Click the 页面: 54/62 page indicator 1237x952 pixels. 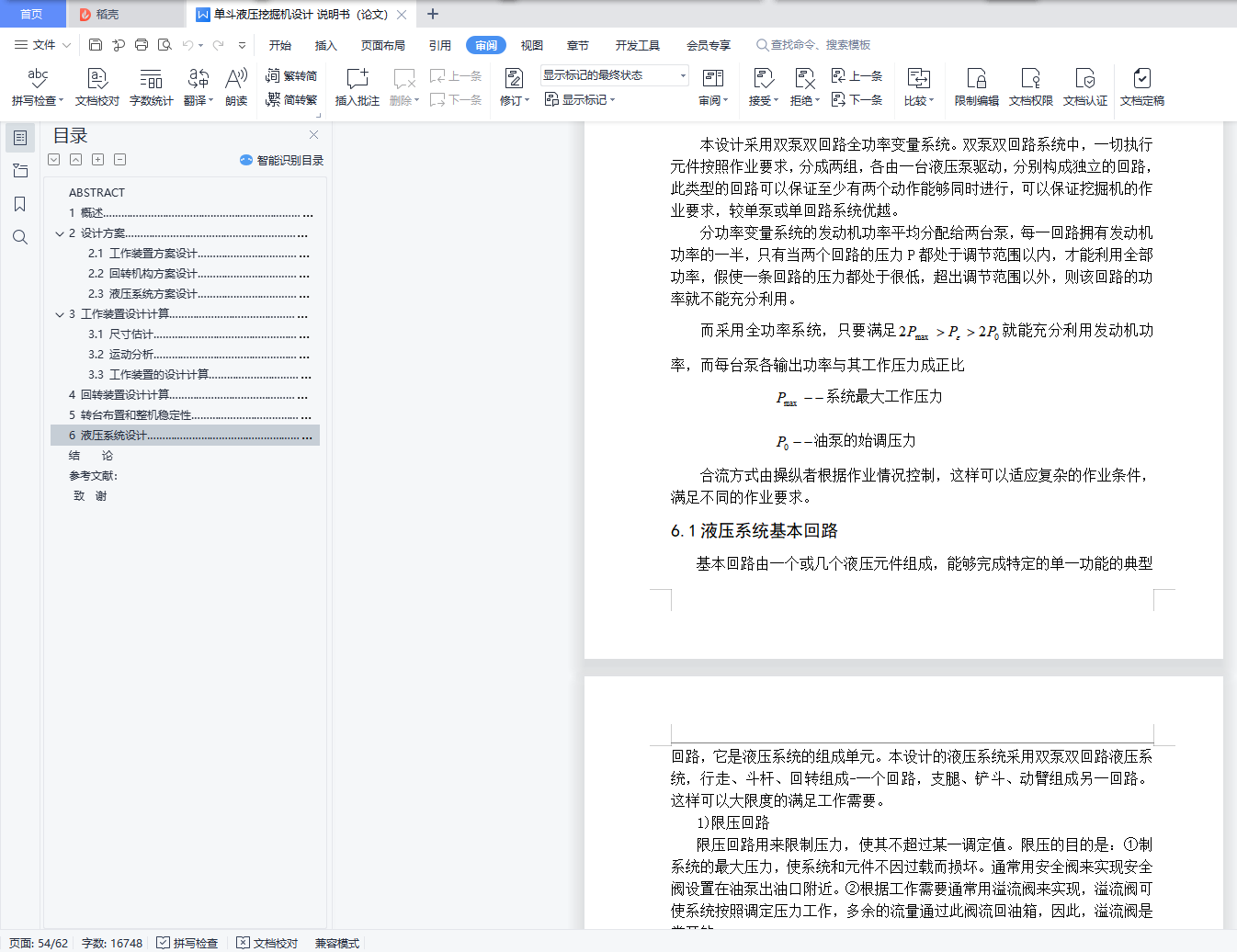pyautogui.click(x=39, y=943)
